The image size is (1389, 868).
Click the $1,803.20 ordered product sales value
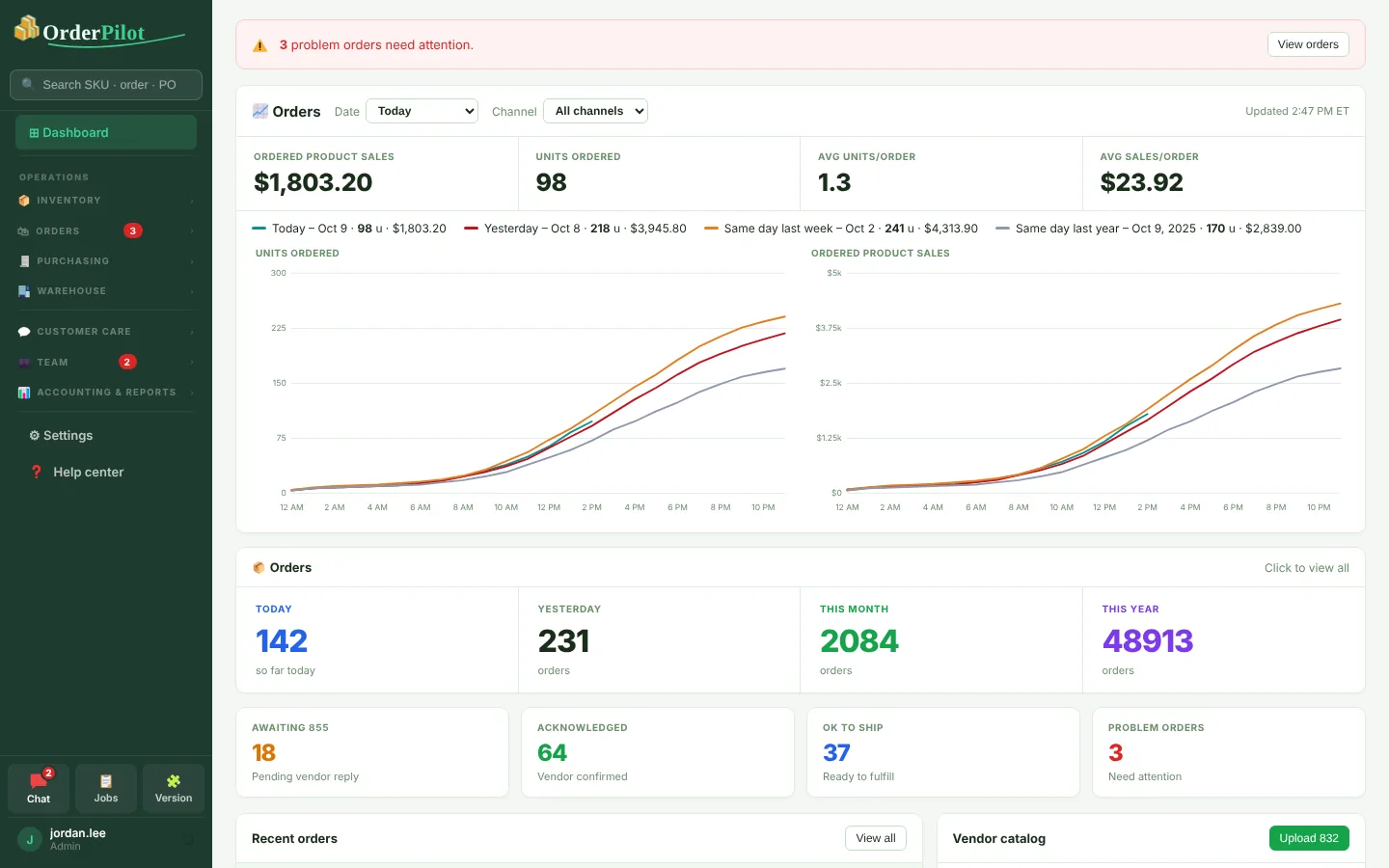[313, 182]
